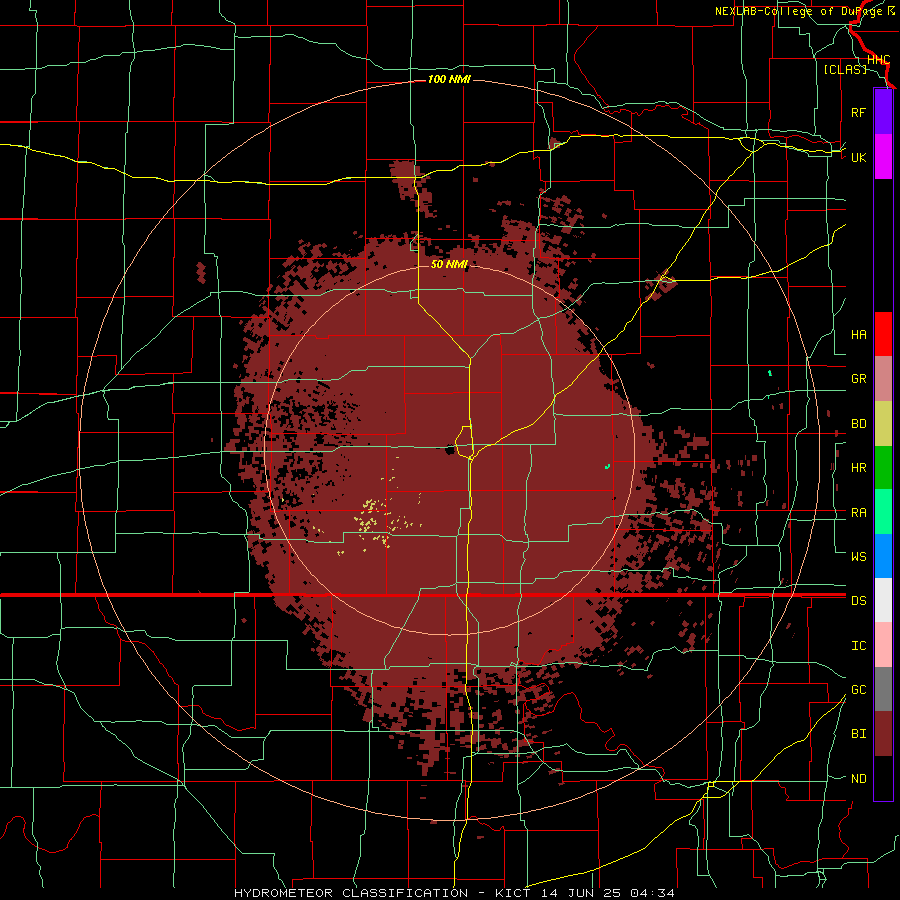Click the "04:34" timestamp text
Viewport: 900px width, 900px height.
652,893
